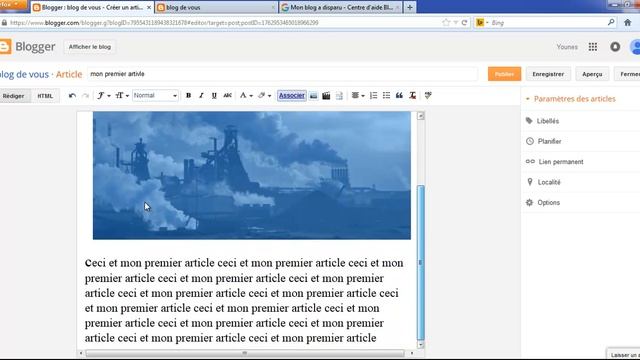Select the industrial factory image in editor
The width and height of the screenshot is (640, 360).
(251, 176)
